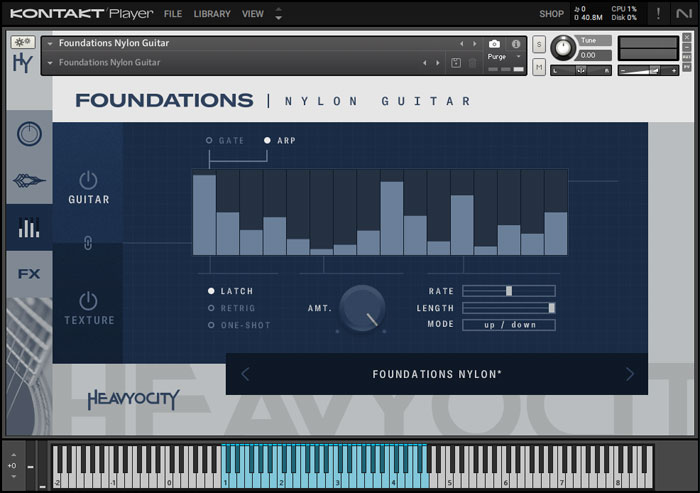Open the step sequencer bars sidebar page

coord(29,227)
